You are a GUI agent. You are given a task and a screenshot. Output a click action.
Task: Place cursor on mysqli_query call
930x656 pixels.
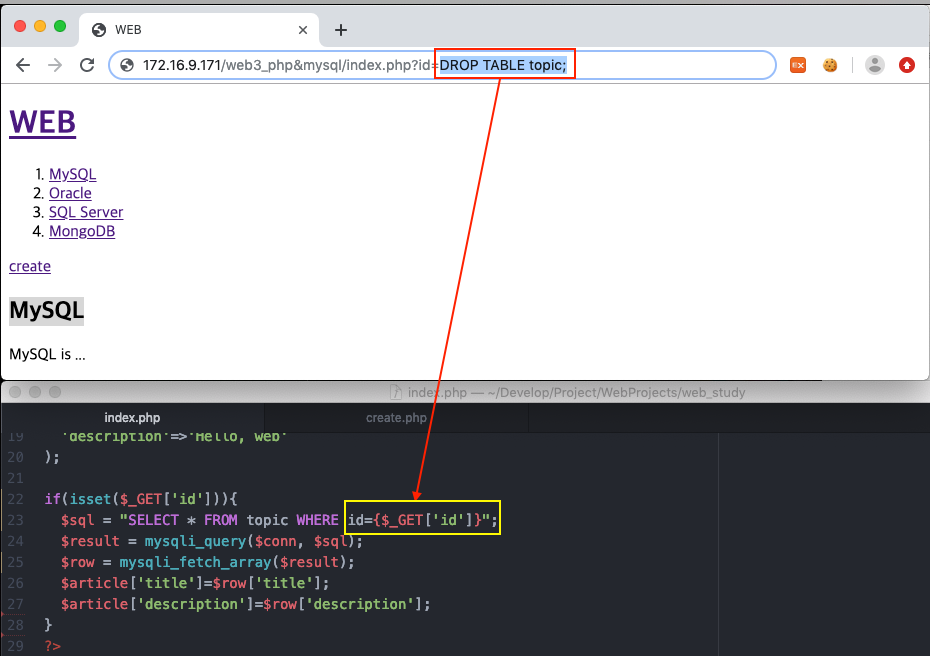(195, 541)
